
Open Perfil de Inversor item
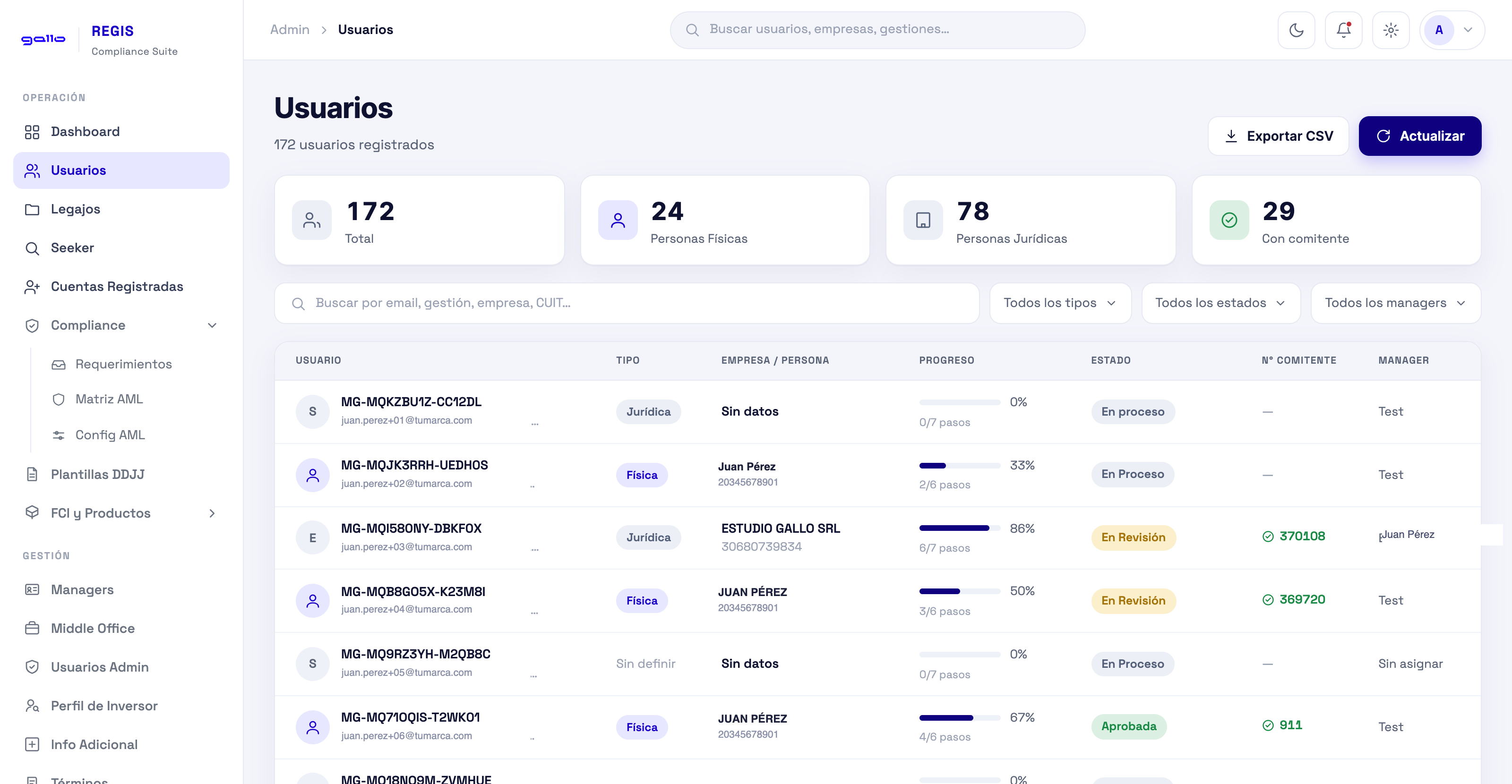pyautogui.click(x=121, y=706)
